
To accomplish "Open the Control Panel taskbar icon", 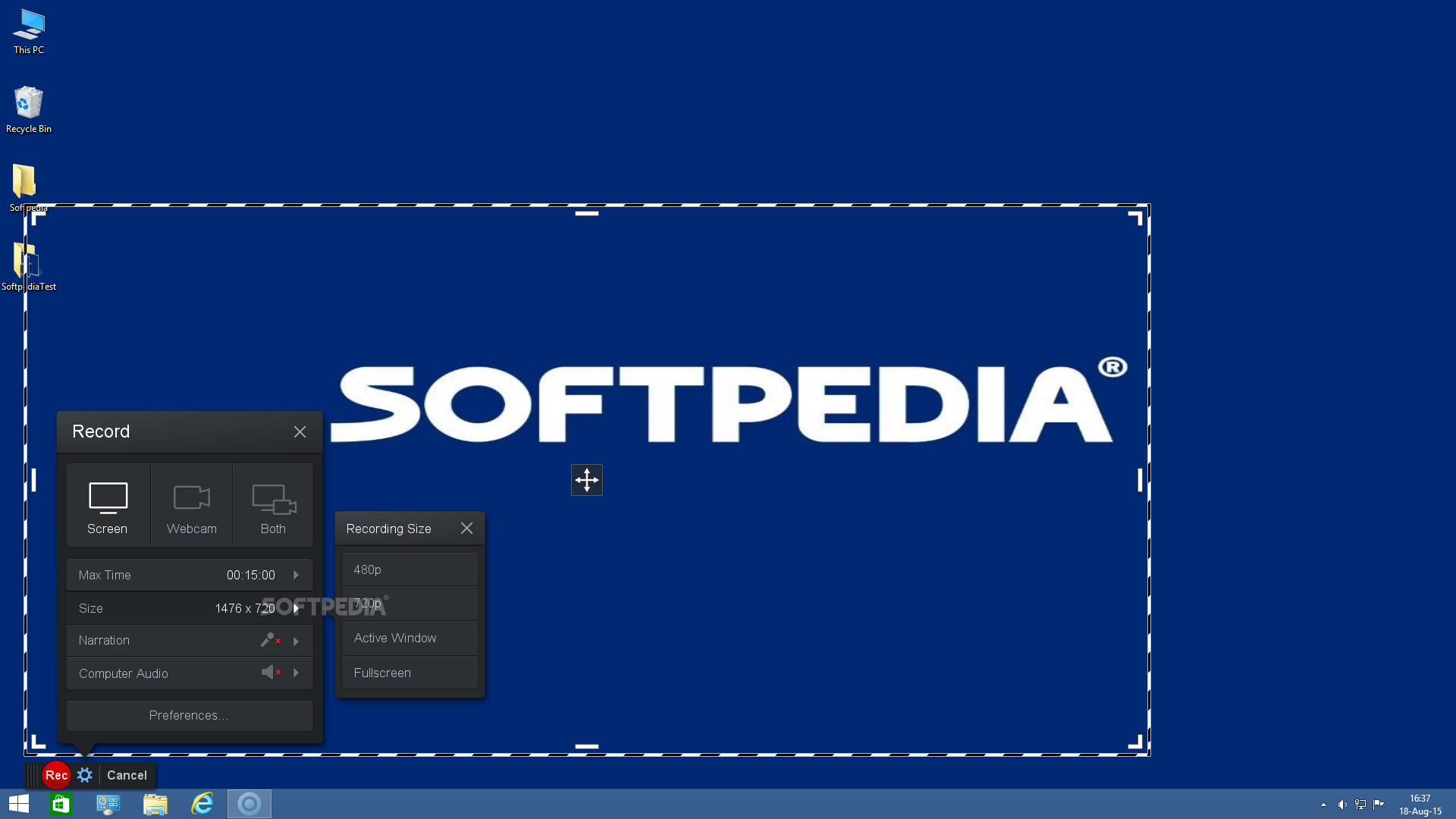I will pyautogui.click(x=108, y=803).
